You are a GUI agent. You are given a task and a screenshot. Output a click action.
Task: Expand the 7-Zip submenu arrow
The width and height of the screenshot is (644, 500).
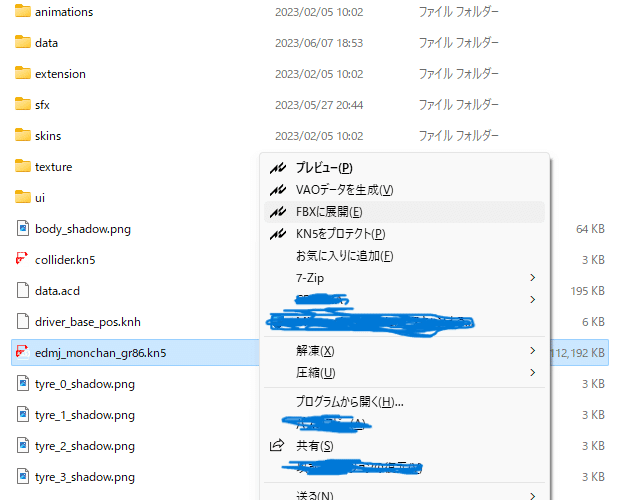coord(532,278)
